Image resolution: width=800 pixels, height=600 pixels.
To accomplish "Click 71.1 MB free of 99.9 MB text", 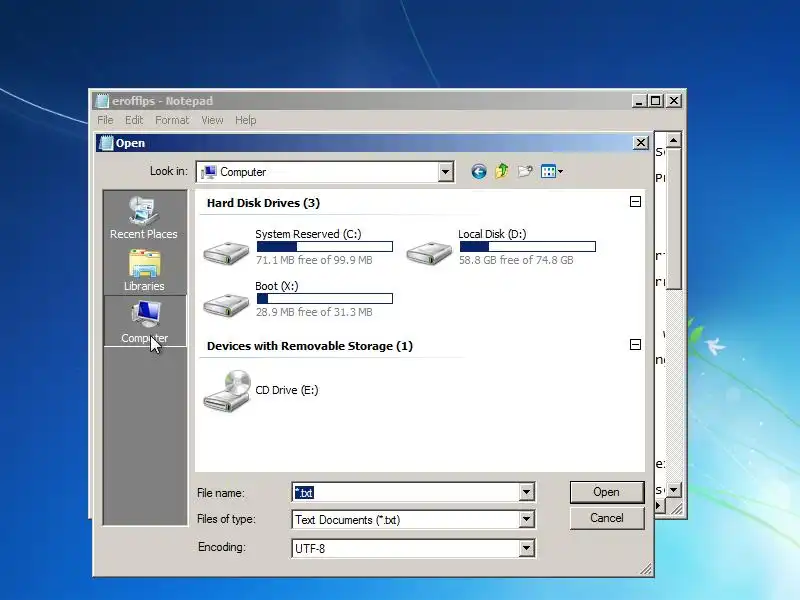I will (314, 260).
